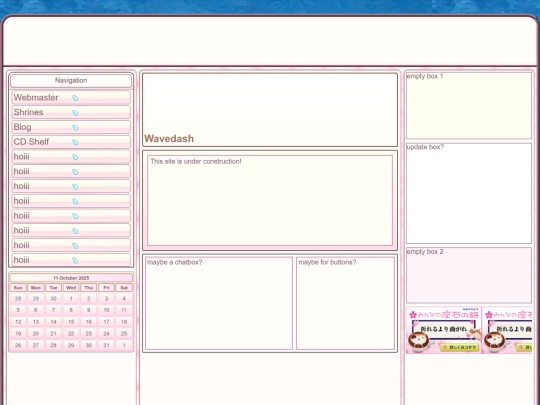This screenshot has width=540, height=405.
Task: Select date 25 in the calendar
Action: pos(124,333)
